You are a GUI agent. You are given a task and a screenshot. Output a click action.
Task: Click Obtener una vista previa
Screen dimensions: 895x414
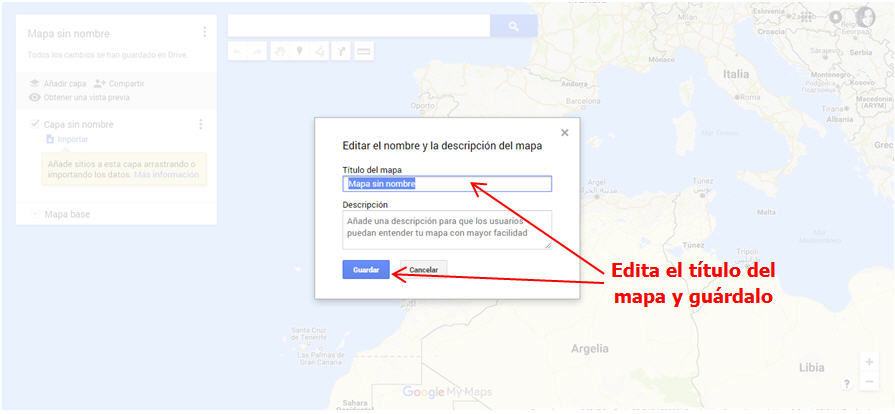[x=79, y=98]
